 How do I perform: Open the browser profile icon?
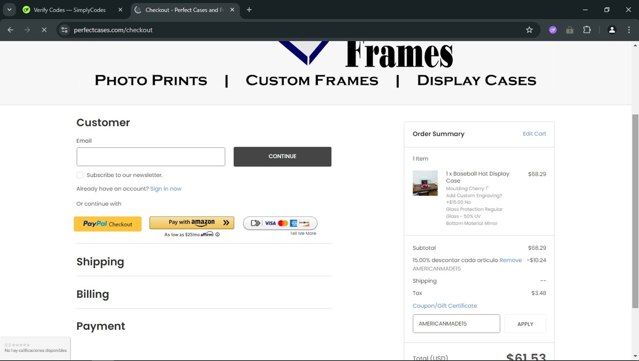click(612, 30)
